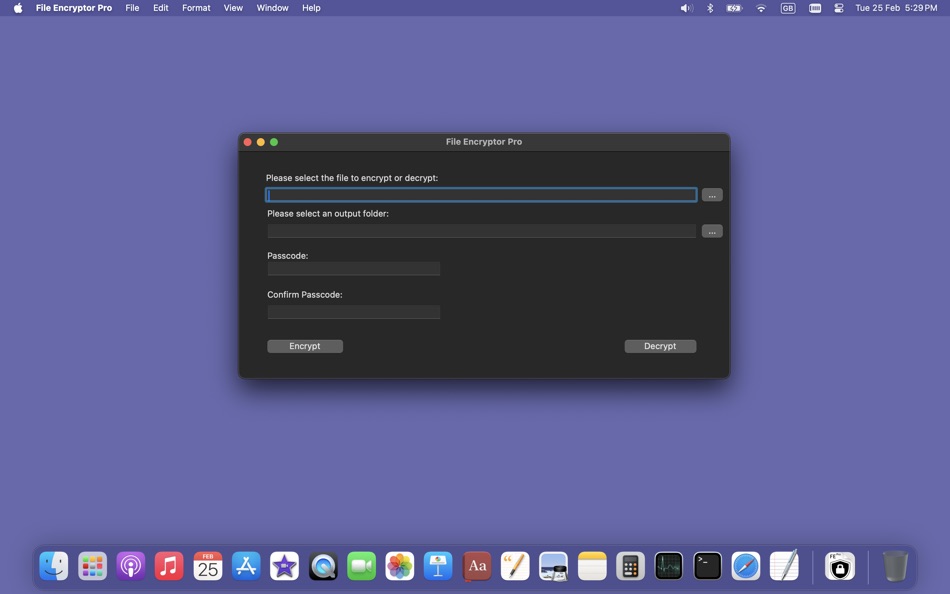Click into the Confirm Passcode field
The width and height of the screenshot is (950, 594).
354,312
